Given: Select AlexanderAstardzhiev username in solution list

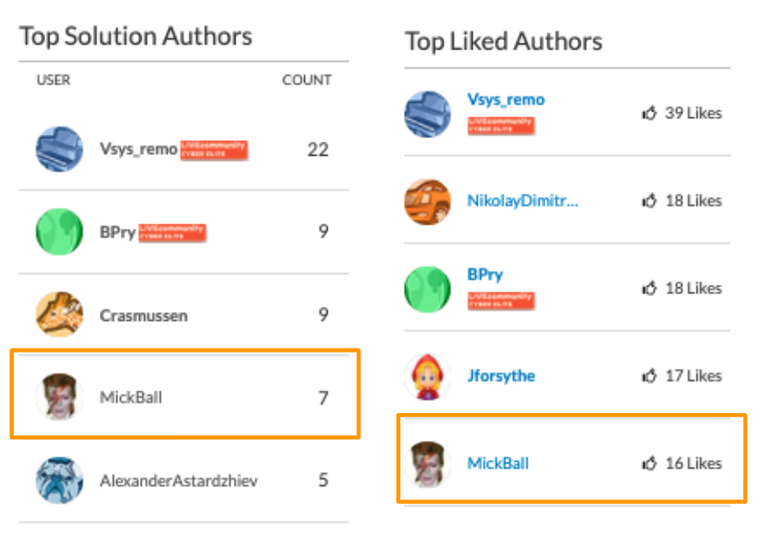Looking at the screenshot, I should pyautogui.click(x=178, y=481).
